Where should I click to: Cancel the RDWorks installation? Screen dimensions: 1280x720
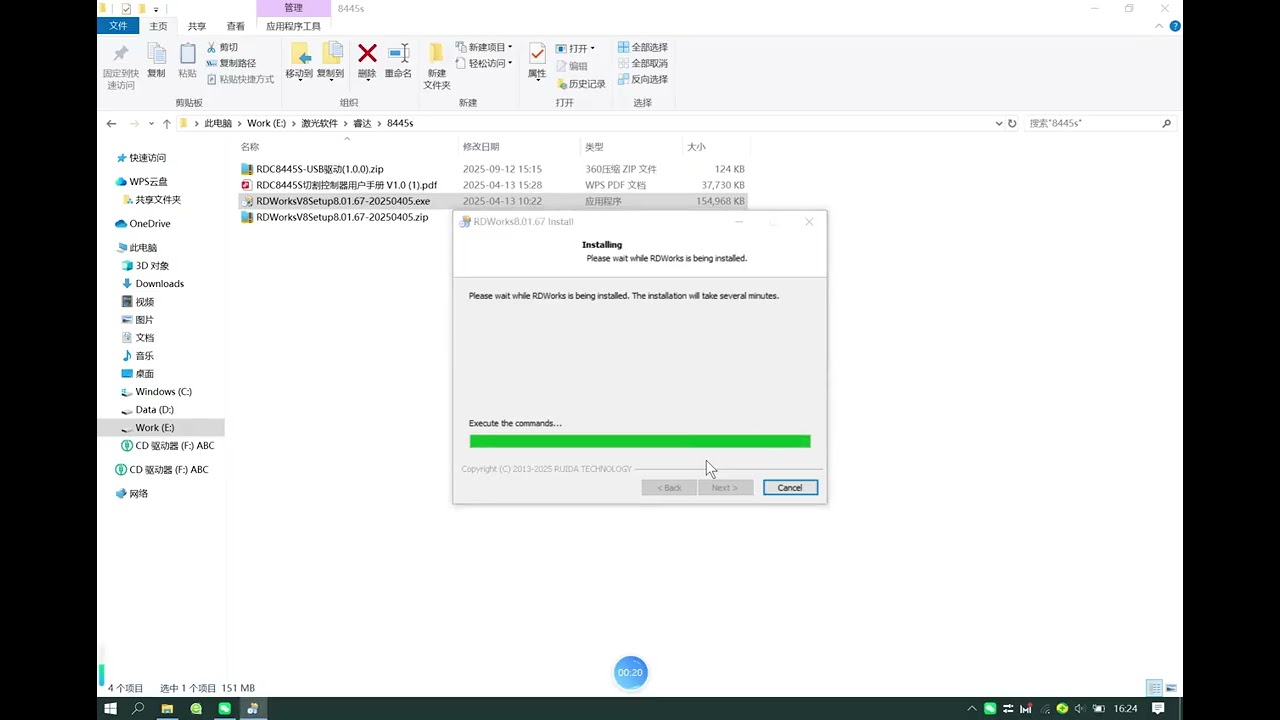(x=790, y=488)
